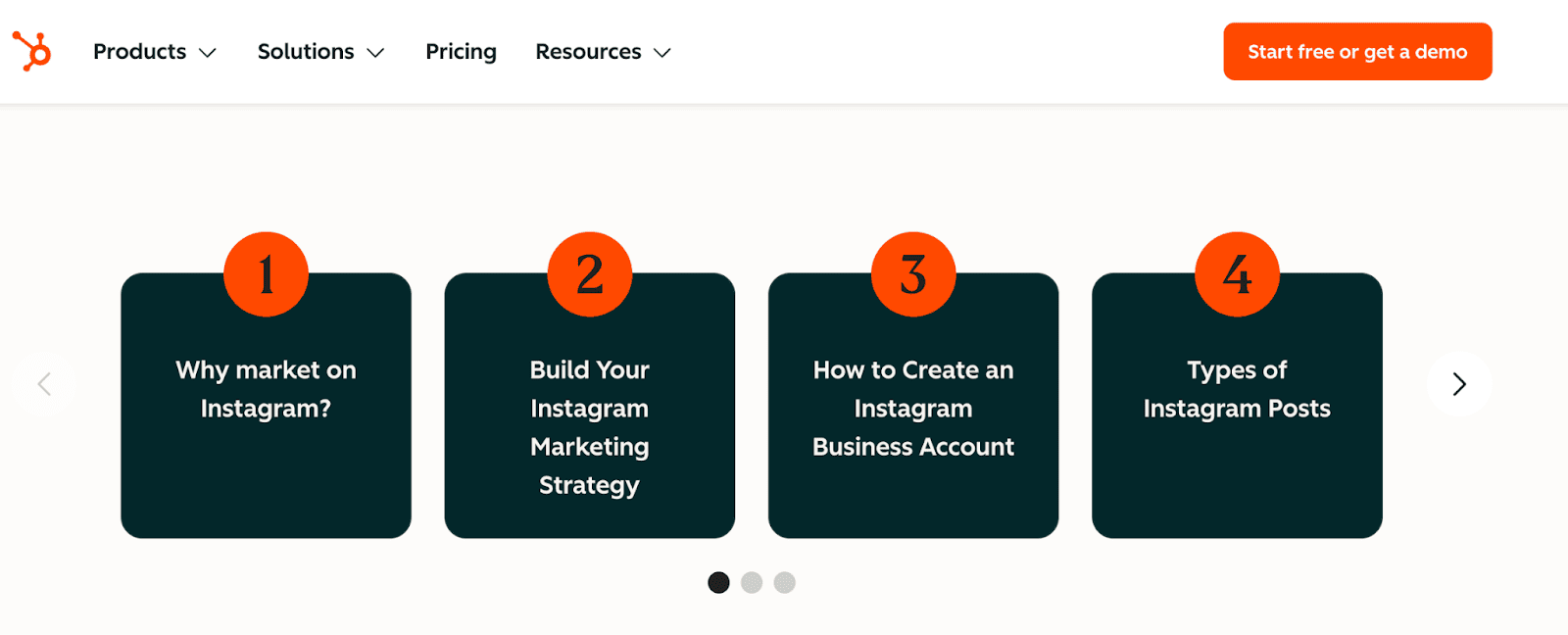Go back using the left carousel arrow
This screenshot has height=635, width=1568.
pyautogui.click(x=44, y=384)
